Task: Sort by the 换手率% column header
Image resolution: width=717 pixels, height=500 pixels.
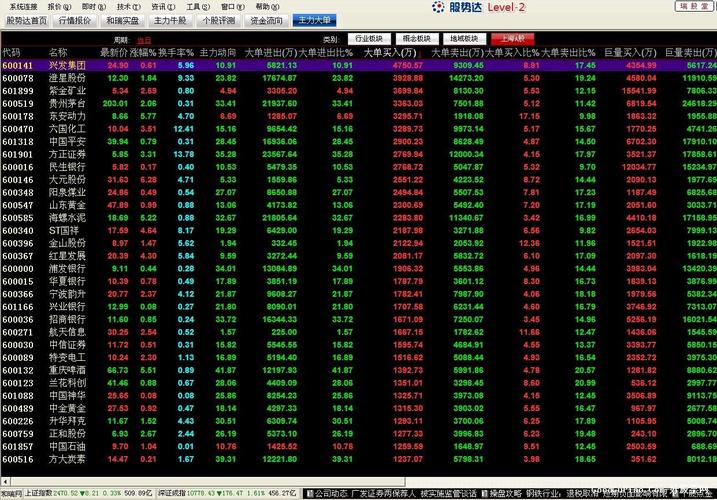Action: (x=176, y=53)
